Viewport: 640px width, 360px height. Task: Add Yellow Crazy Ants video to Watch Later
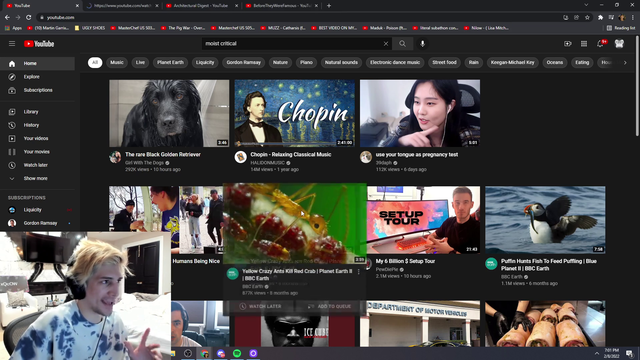[260, 307]
